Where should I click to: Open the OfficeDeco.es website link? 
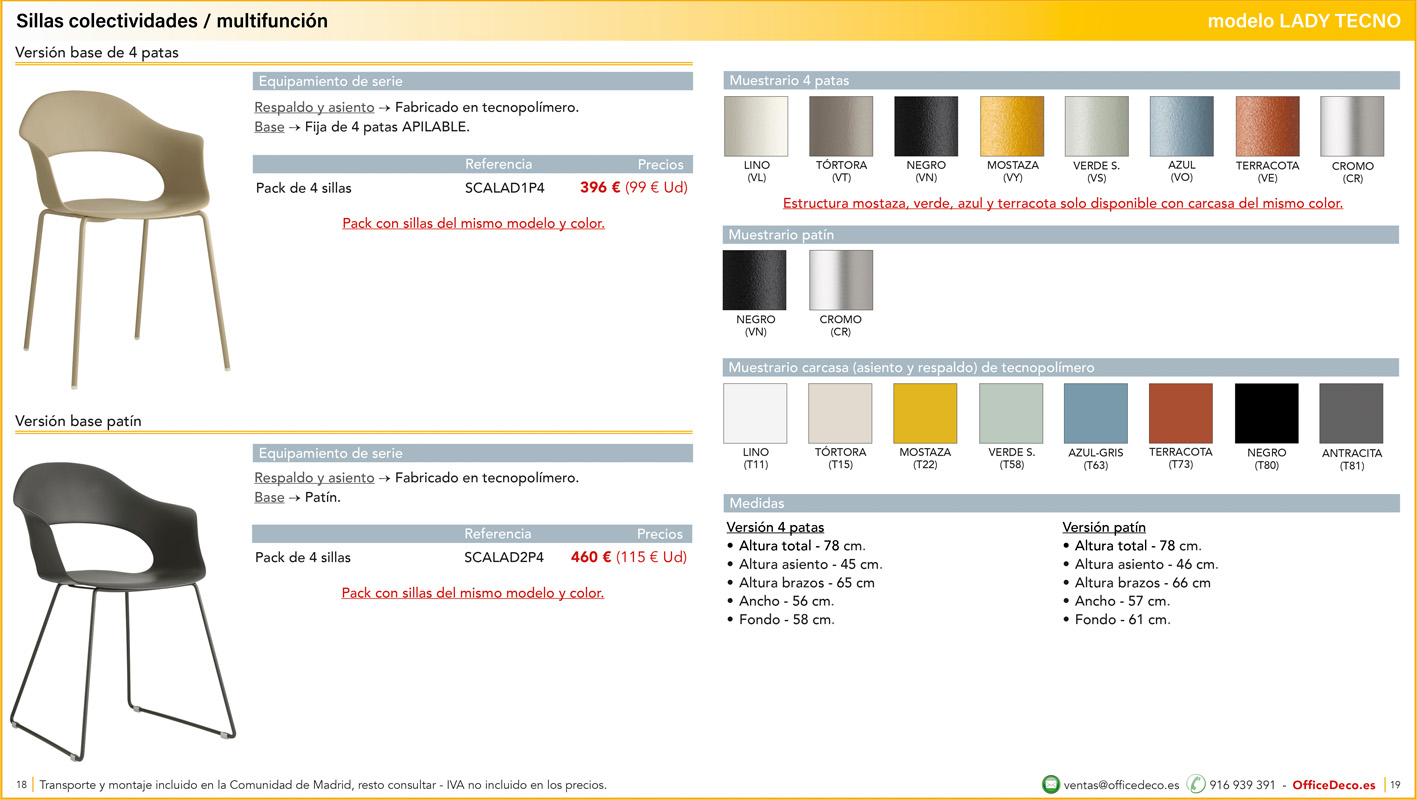(x=1333, y=785)
